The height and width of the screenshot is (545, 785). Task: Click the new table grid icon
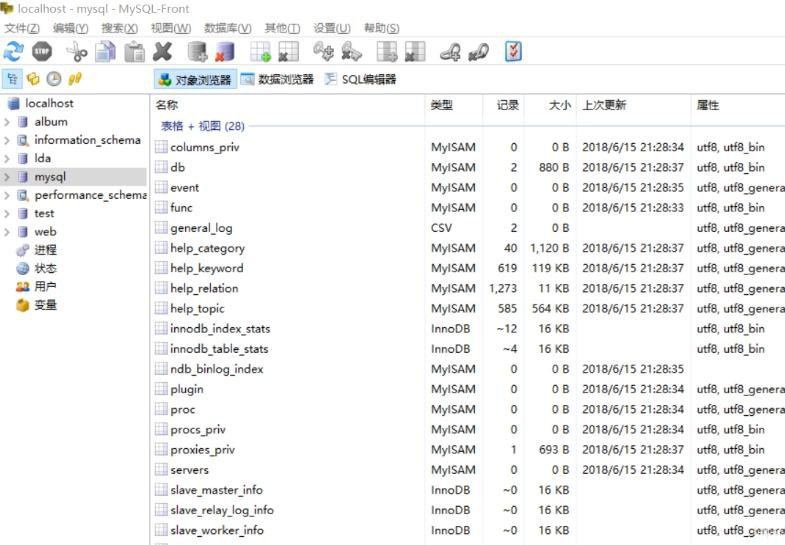coord(260,52)
